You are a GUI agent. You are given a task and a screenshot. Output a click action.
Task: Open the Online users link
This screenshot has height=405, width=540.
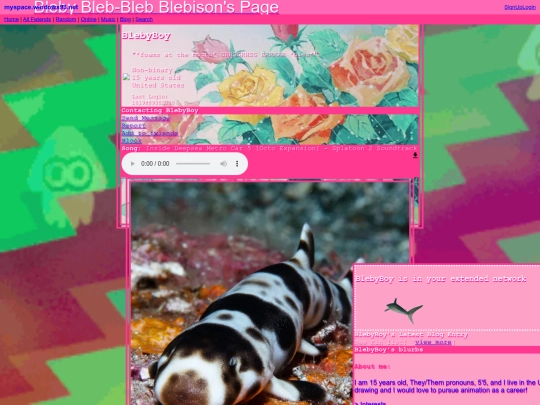[x=89, y=19]
